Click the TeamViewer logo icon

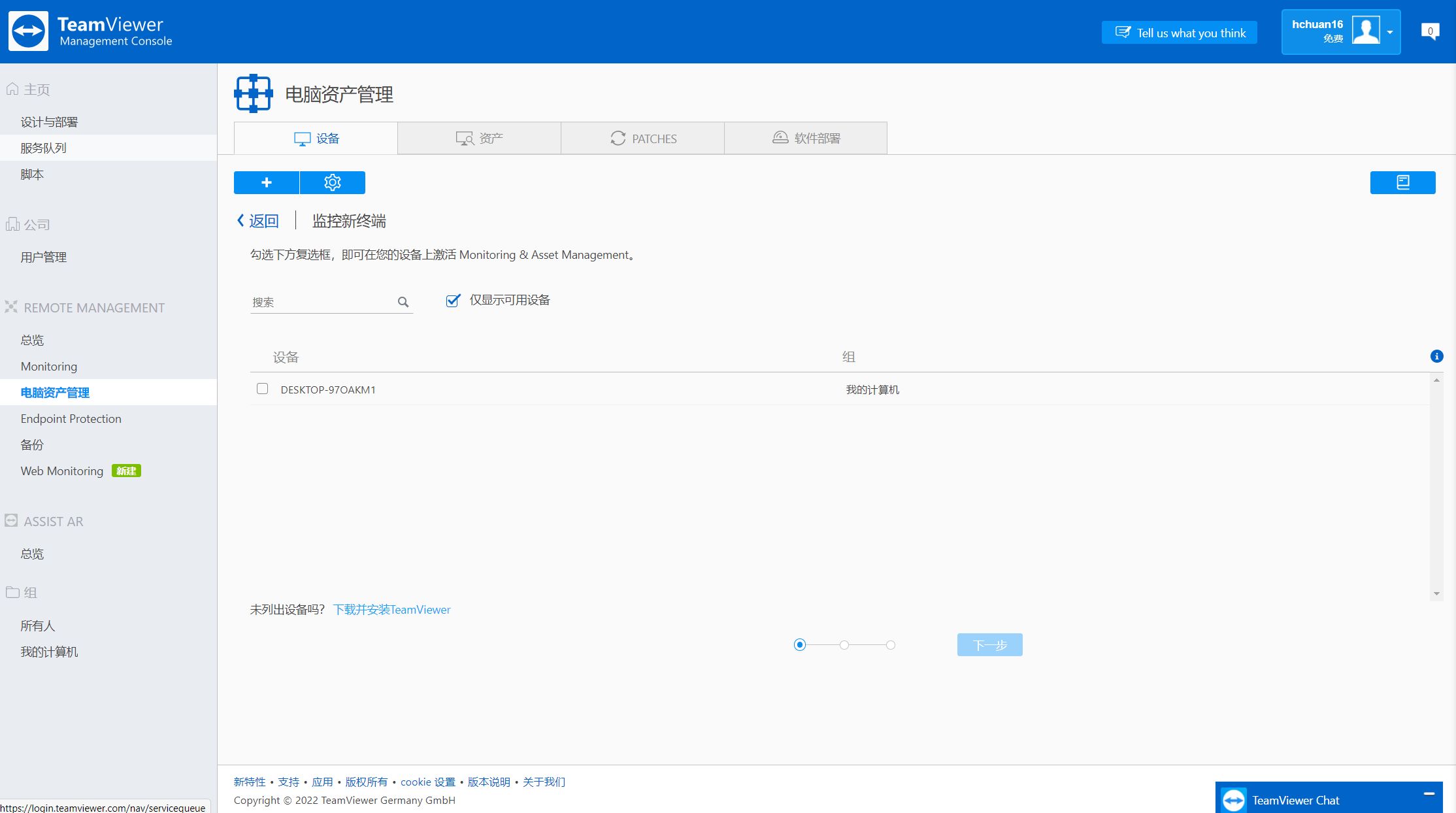(28, 31)
